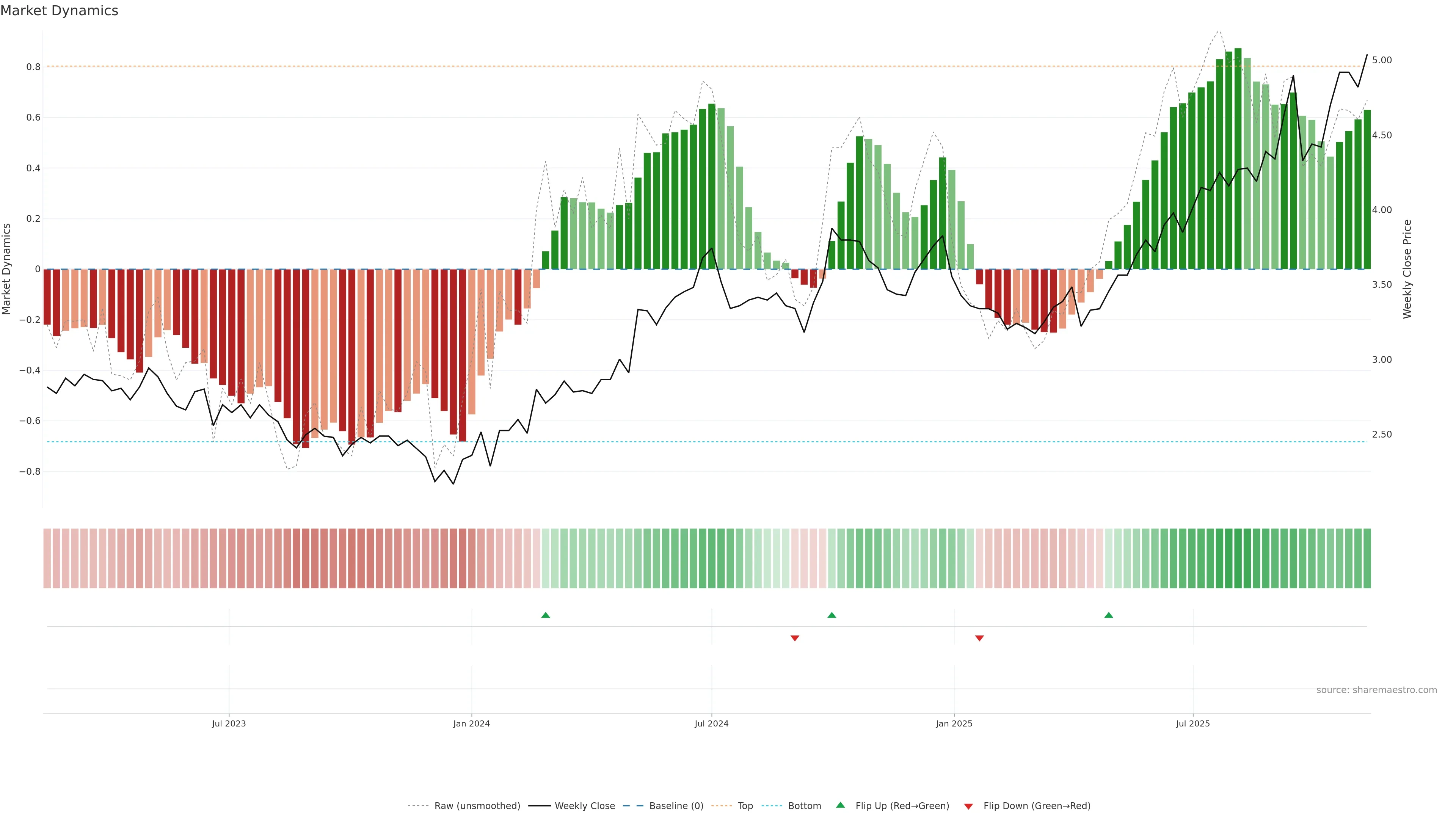Screen dimensions: 1456x819
Task: Click the last green flip-up triangle marker
Action: (x=1108, y=615)
